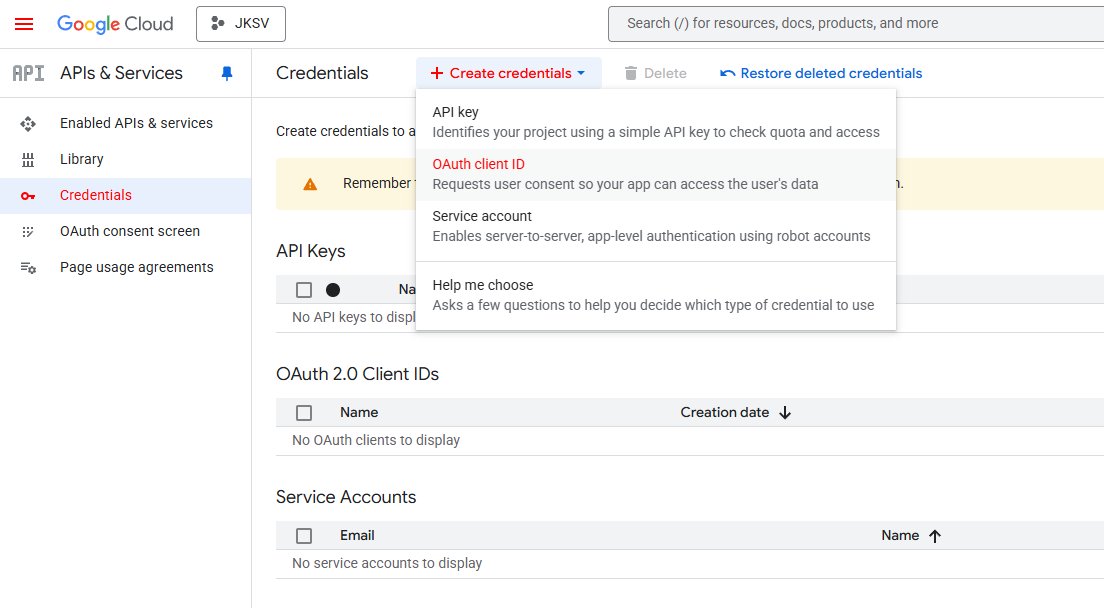Screen dimensions: 1104x608
Task: Sort service accounts by Name arrow
Action: click(935, 536)
